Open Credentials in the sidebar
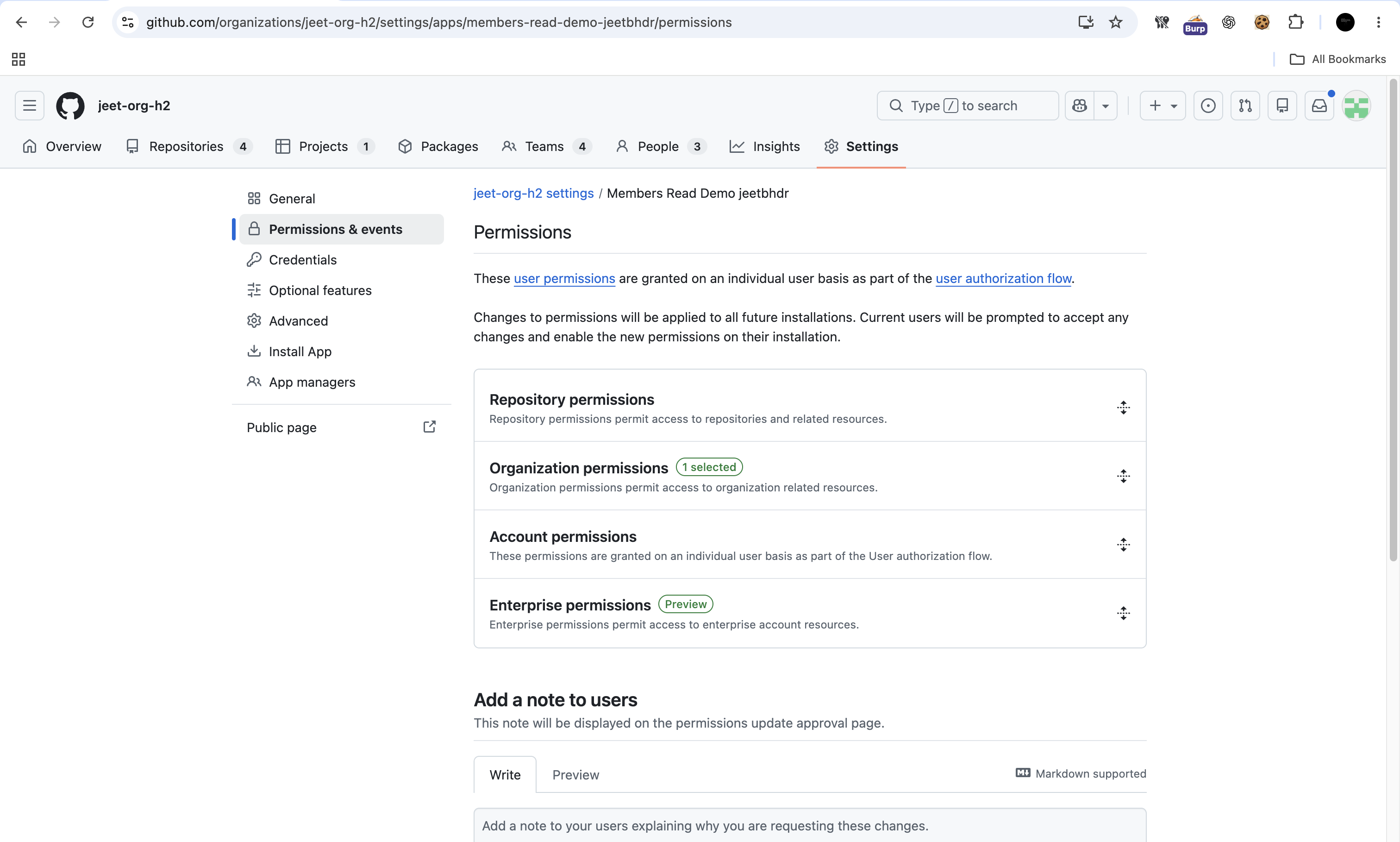Image resolution: width=1400 pixels, height=842 pixels. [341, 260]
